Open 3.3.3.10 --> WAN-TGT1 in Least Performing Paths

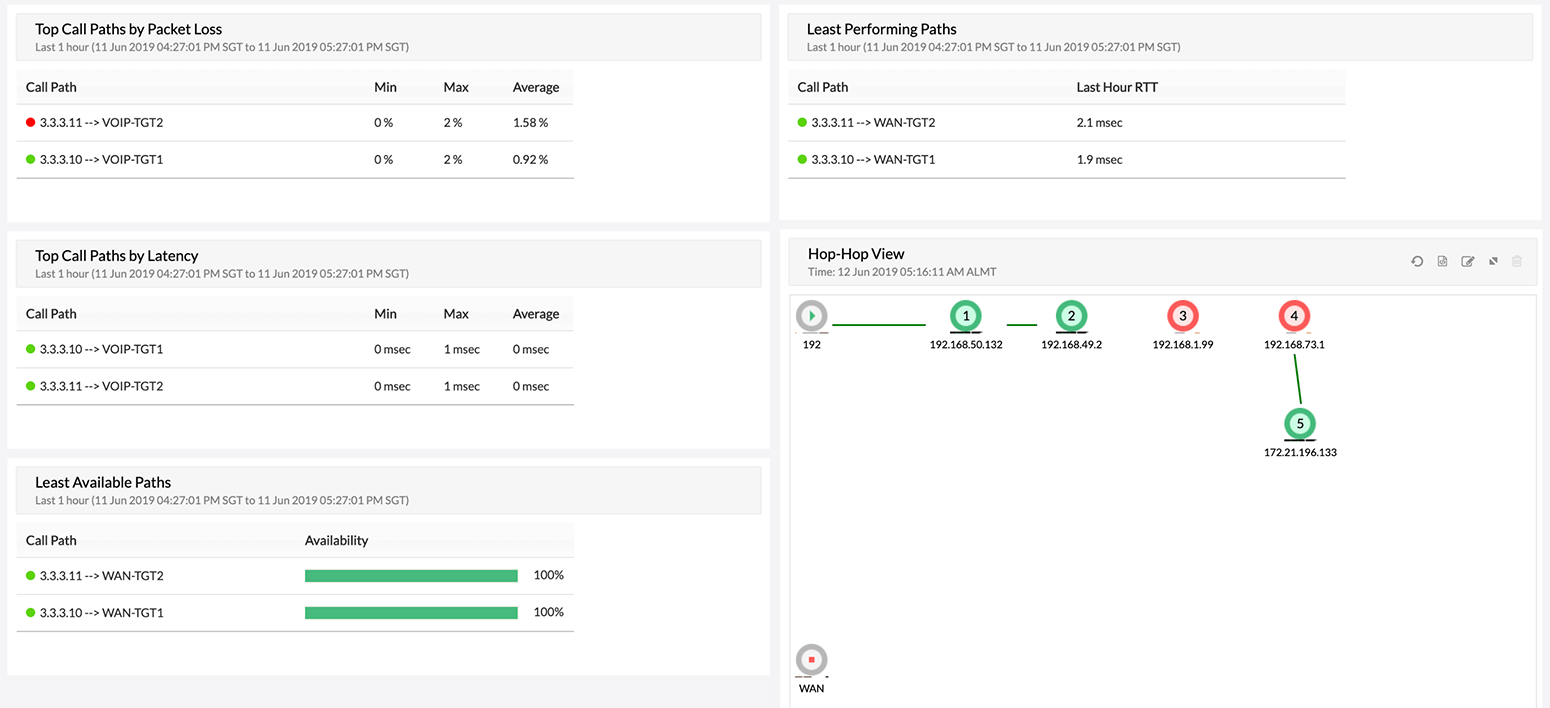(872, 160)
